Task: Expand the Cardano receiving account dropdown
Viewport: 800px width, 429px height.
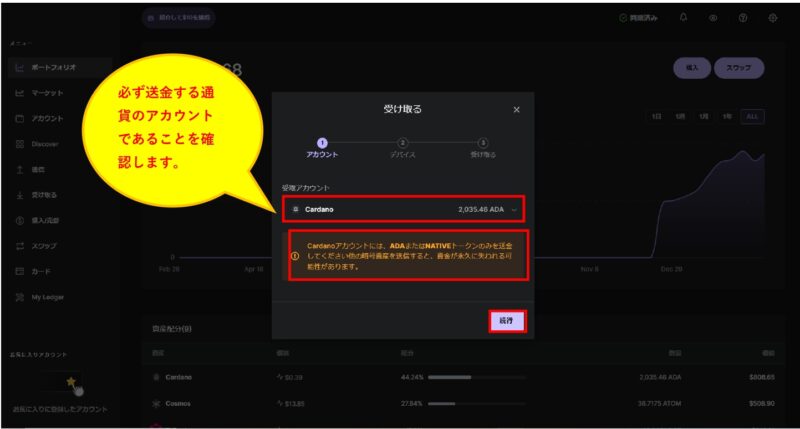Action: click(x=402, y=210)
